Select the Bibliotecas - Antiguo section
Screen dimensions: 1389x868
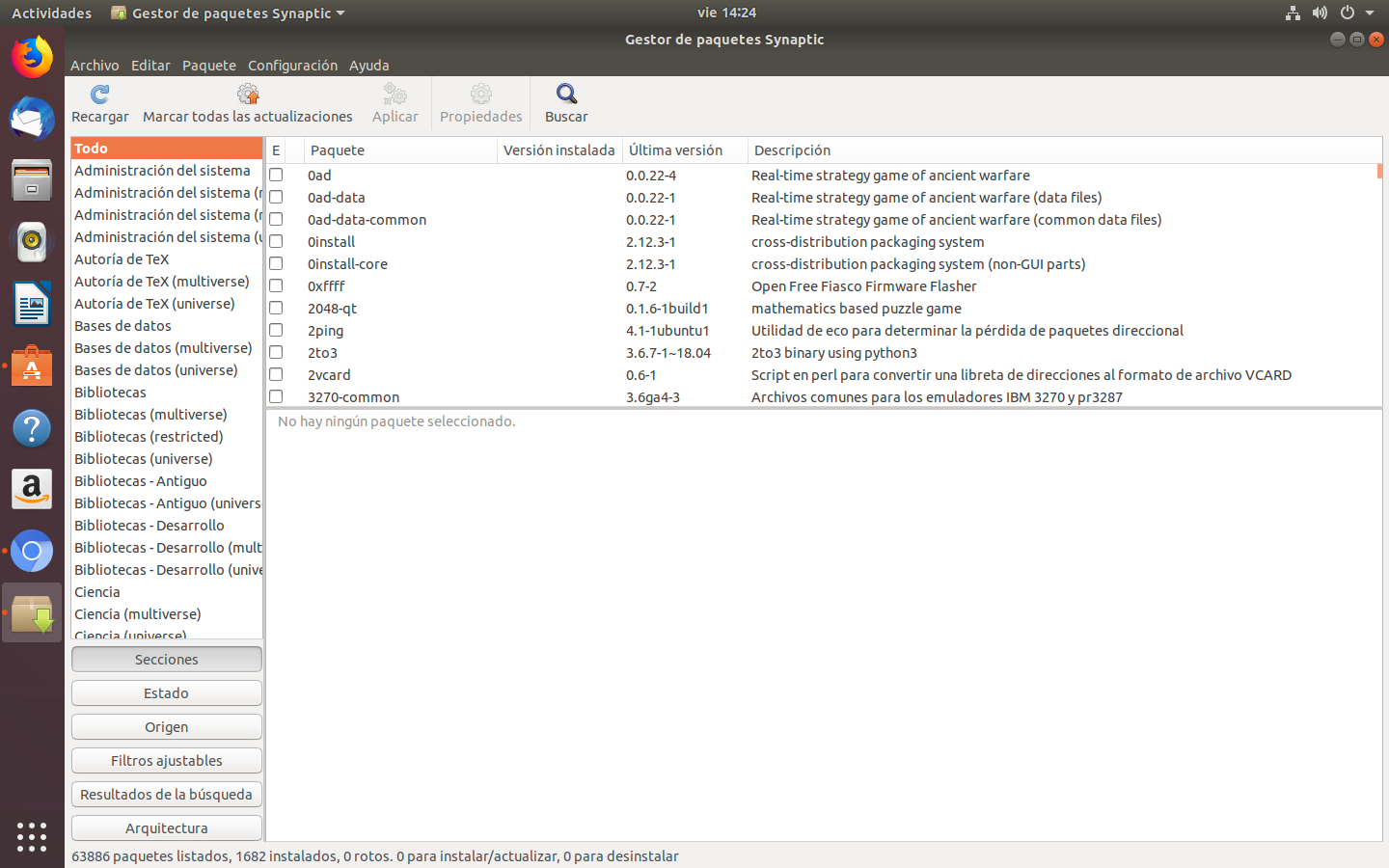tap(167, 481)
